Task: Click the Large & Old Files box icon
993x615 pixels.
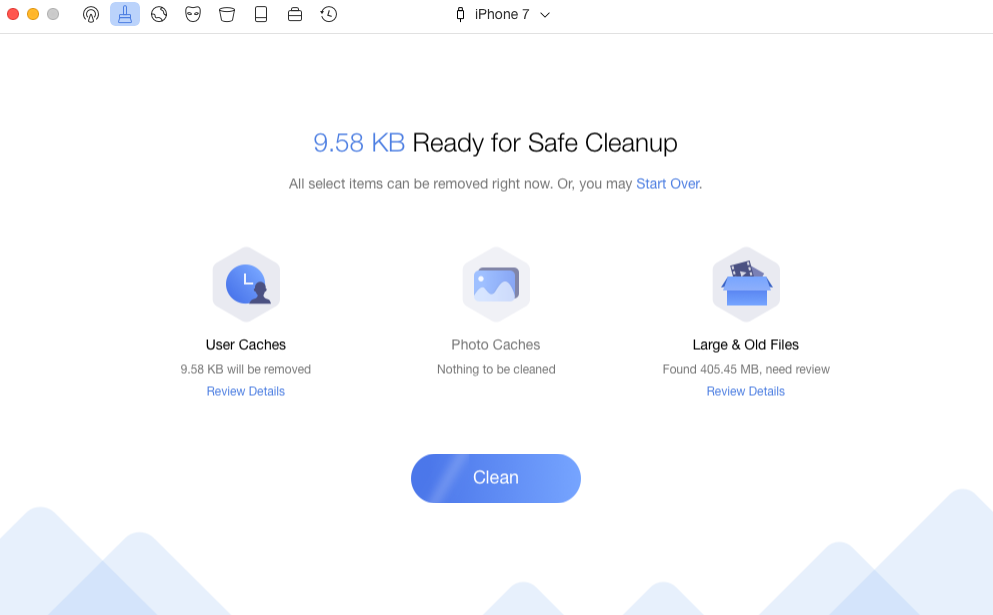Action: click(746, 284)
